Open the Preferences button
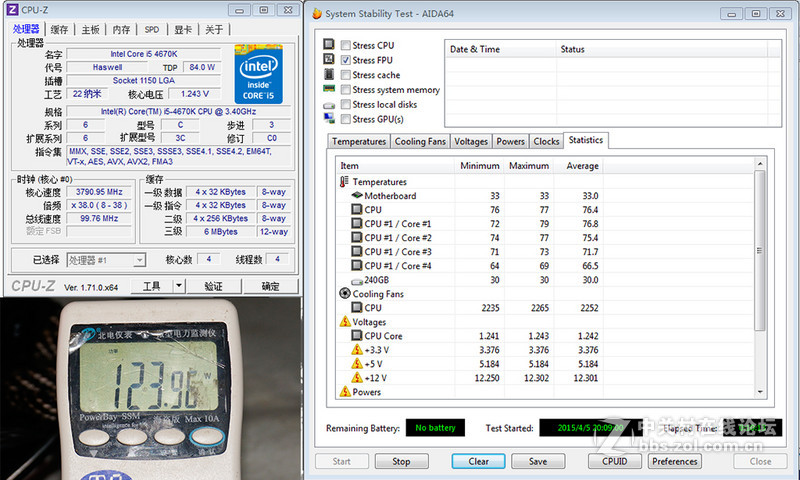Viewport: 800px width, 480px height. click(x=675, y=461)
